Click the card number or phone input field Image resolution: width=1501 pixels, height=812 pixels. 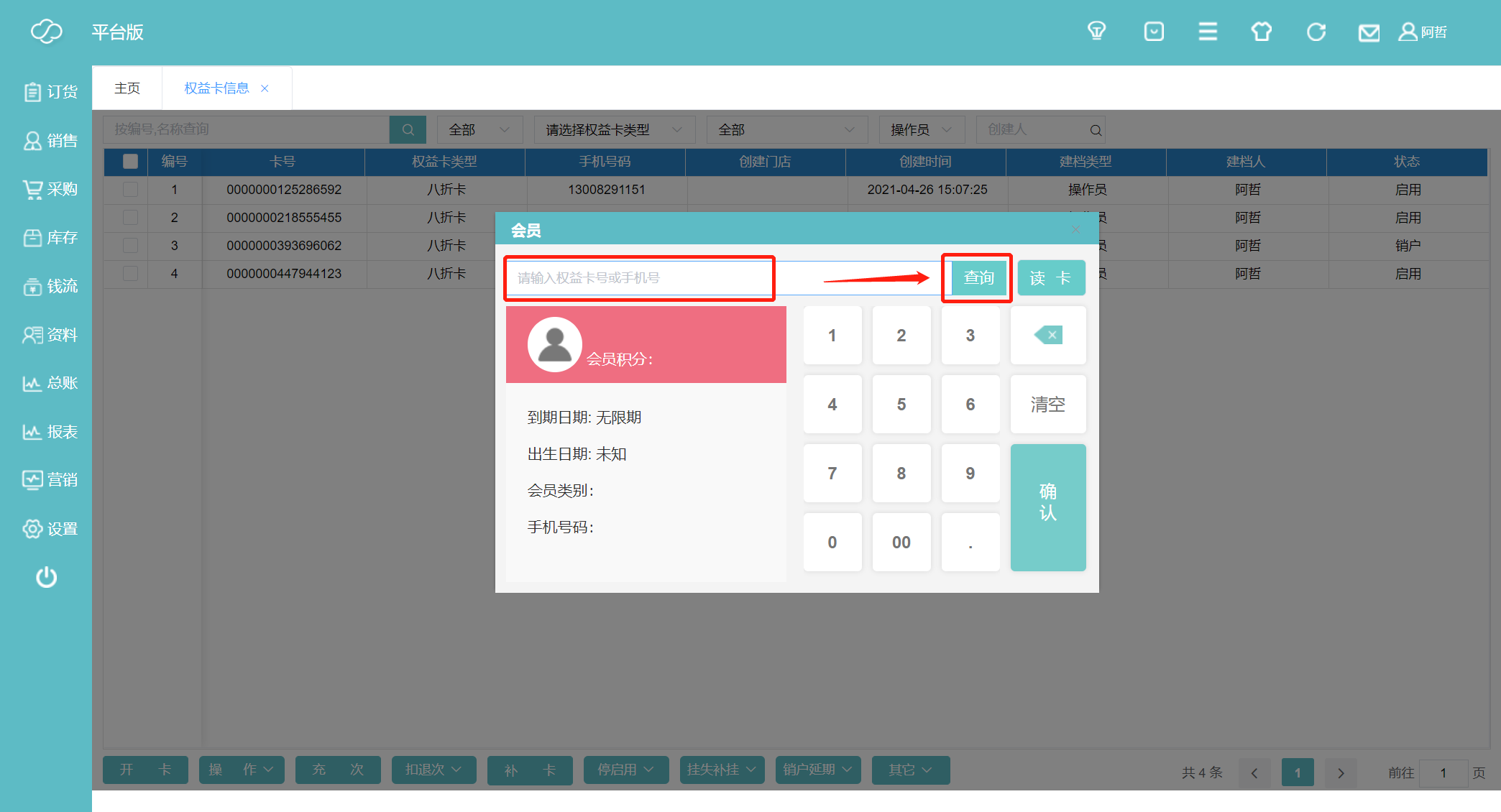click(640, 278)
